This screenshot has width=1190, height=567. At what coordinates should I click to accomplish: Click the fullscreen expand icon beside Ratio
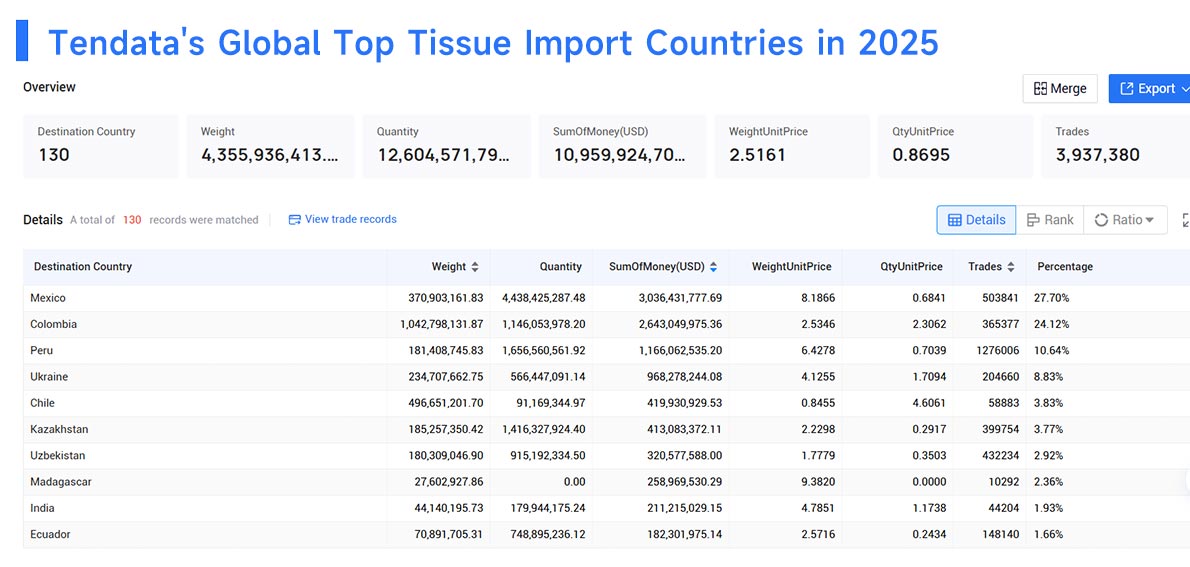[x=1185, y=219]
